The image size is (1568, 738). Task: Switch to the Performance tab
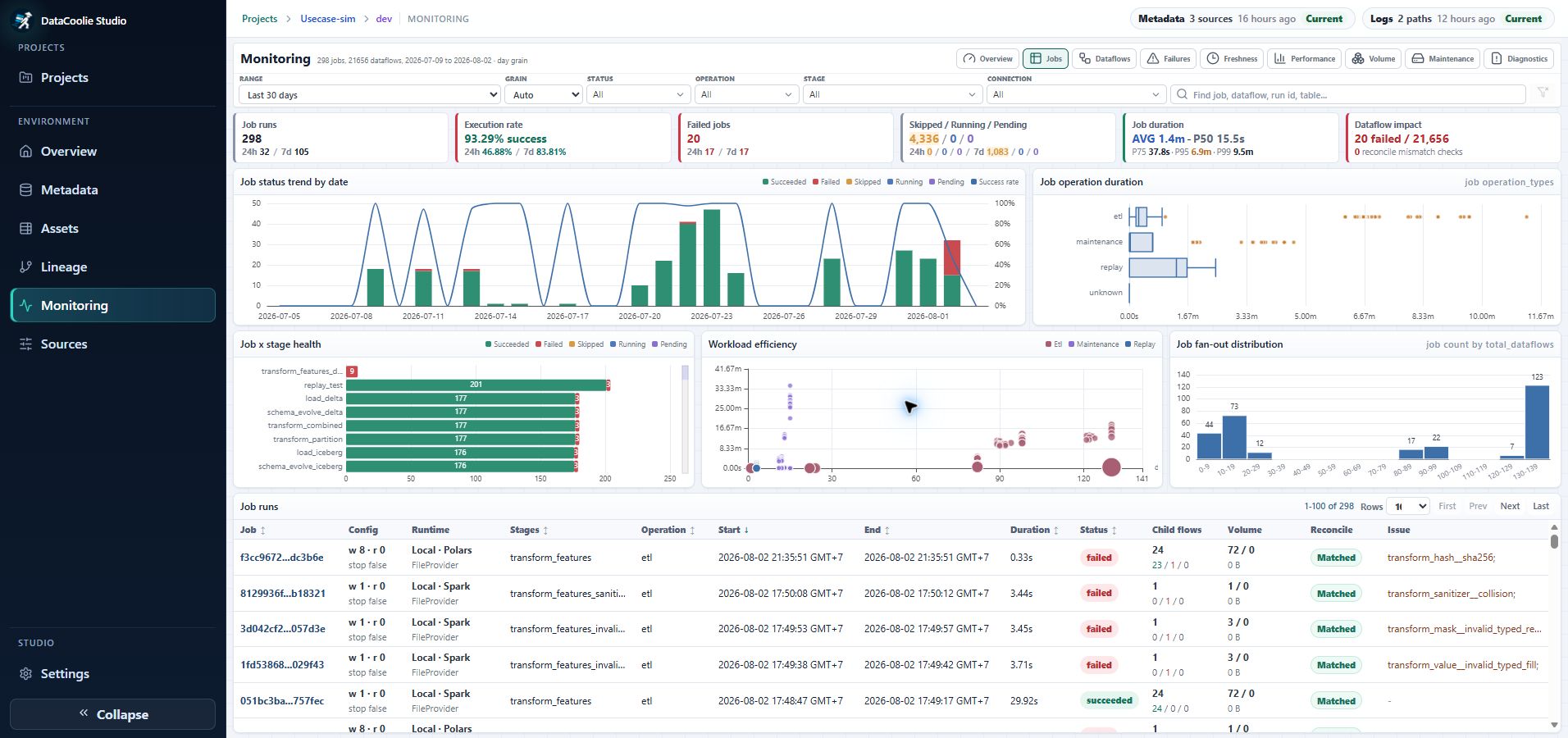pyautogui.click(x=1304, y=59)
